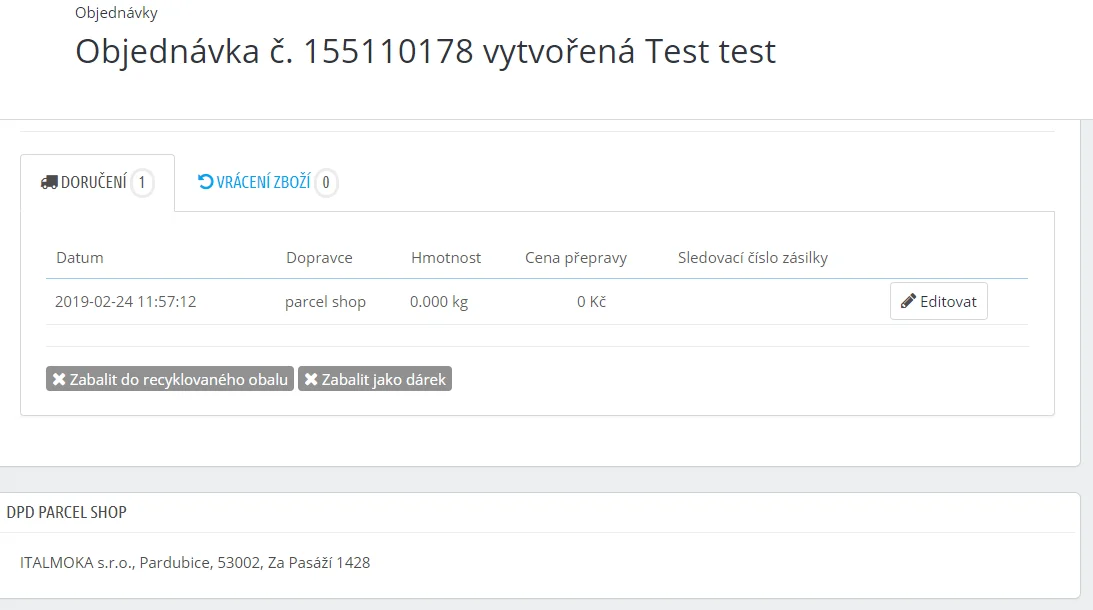Click the count badge "1" next to Doručení
The width and height of the screenshot is (1093, 610).
[142, 183]
